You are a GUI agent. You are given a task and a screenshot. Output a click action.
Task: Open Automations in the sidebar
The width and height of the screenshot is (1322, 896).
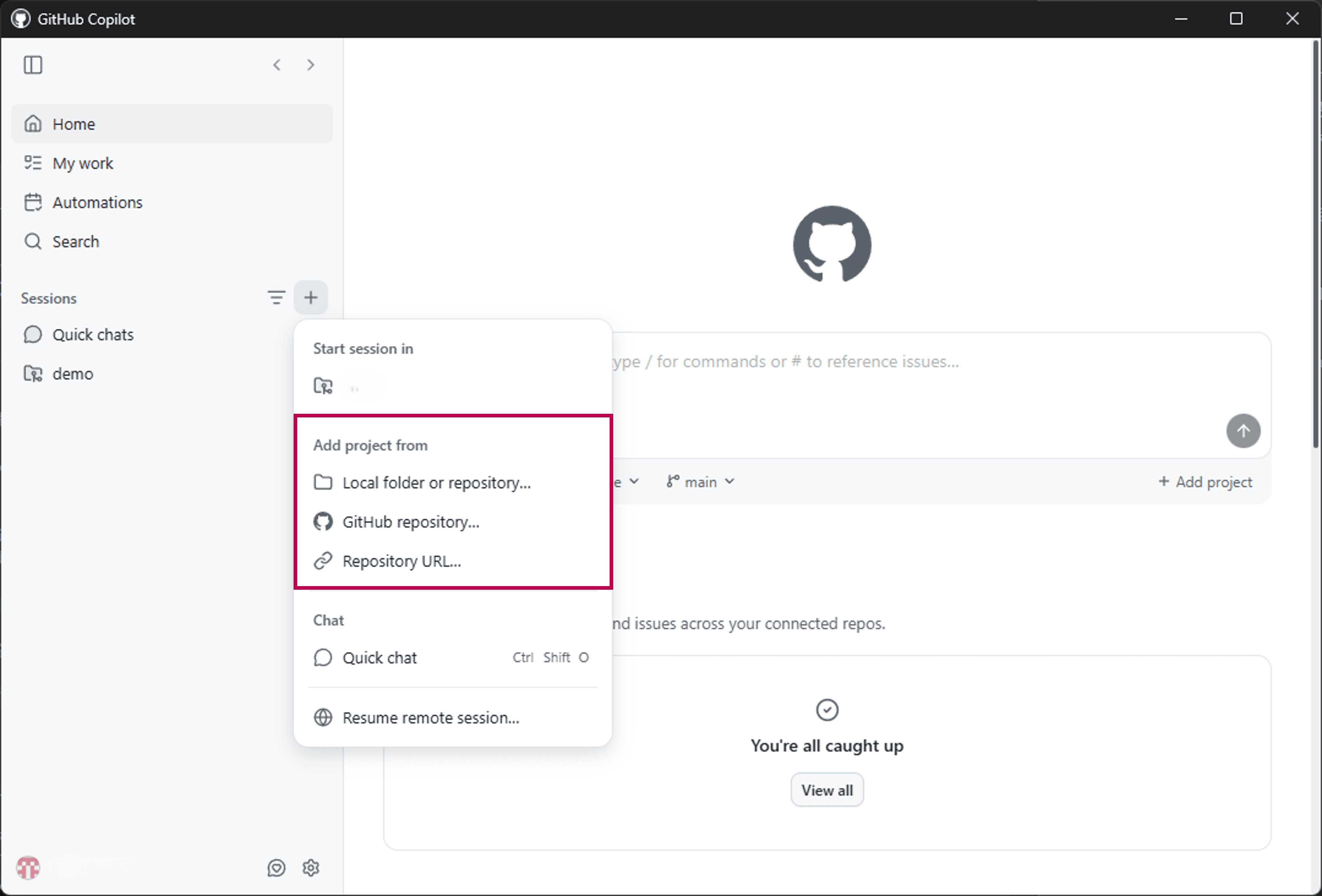pos(172,202)
